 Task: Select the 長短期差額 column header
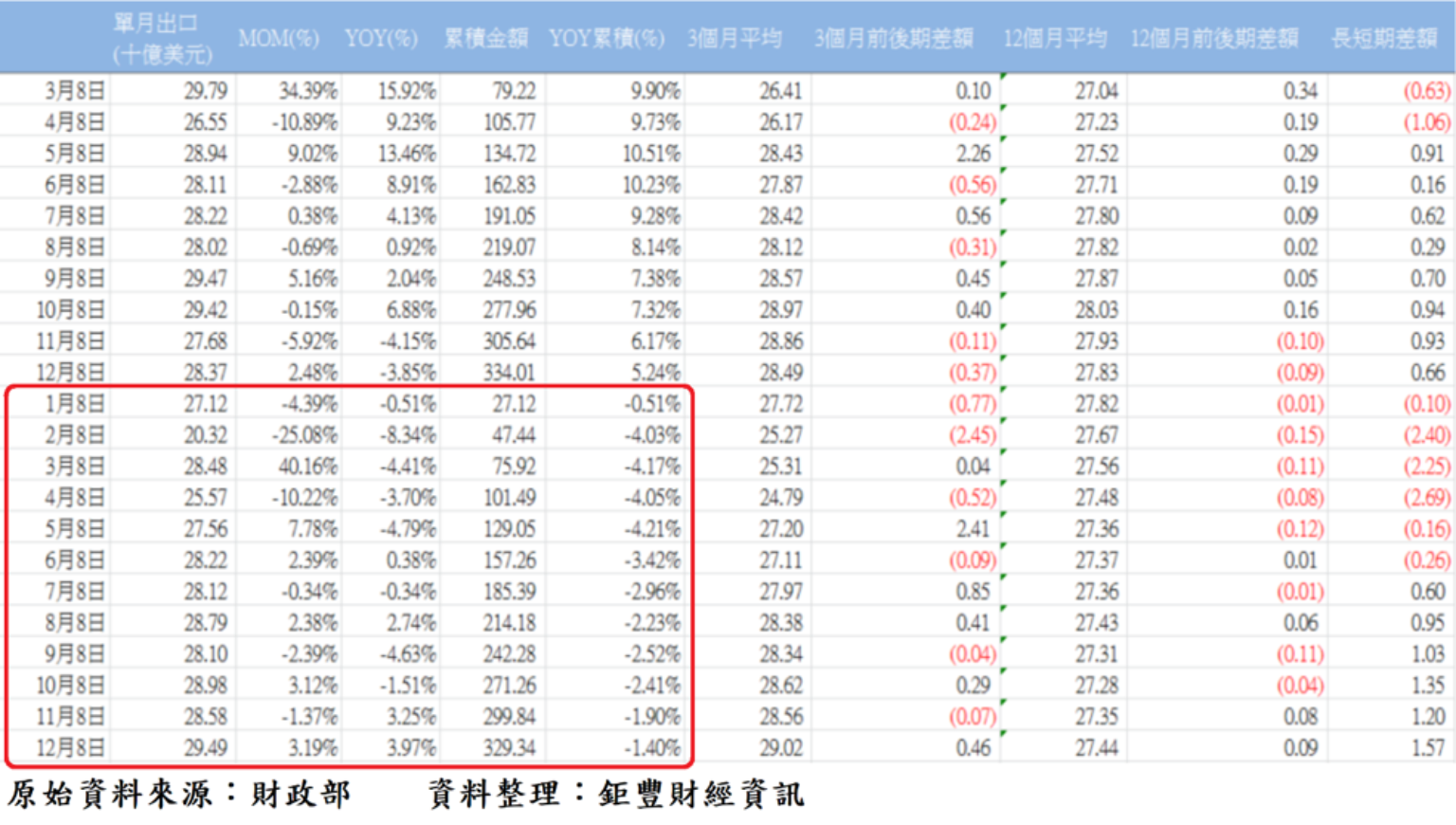pos(1384,39)
